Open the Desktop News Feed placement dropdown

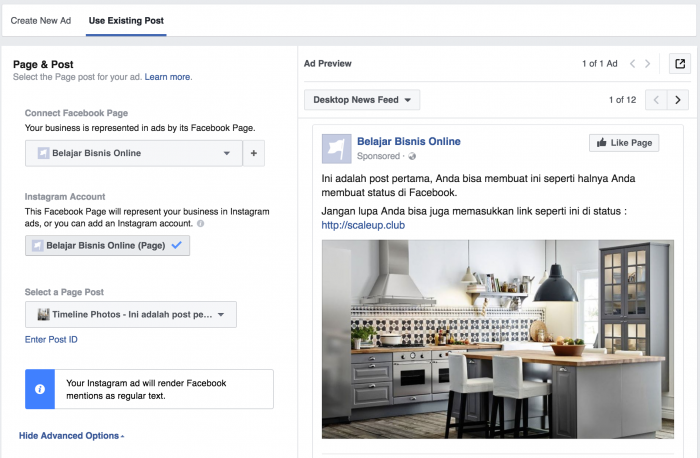click(362, 100)
